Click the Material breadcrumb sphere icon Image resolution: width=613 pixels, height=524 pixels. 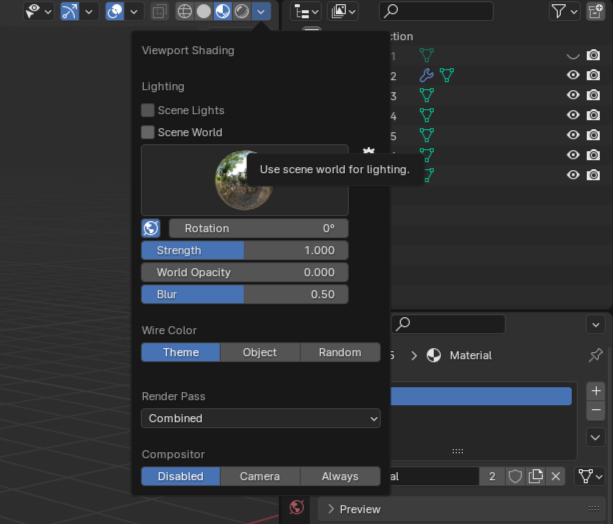point(434,355)
